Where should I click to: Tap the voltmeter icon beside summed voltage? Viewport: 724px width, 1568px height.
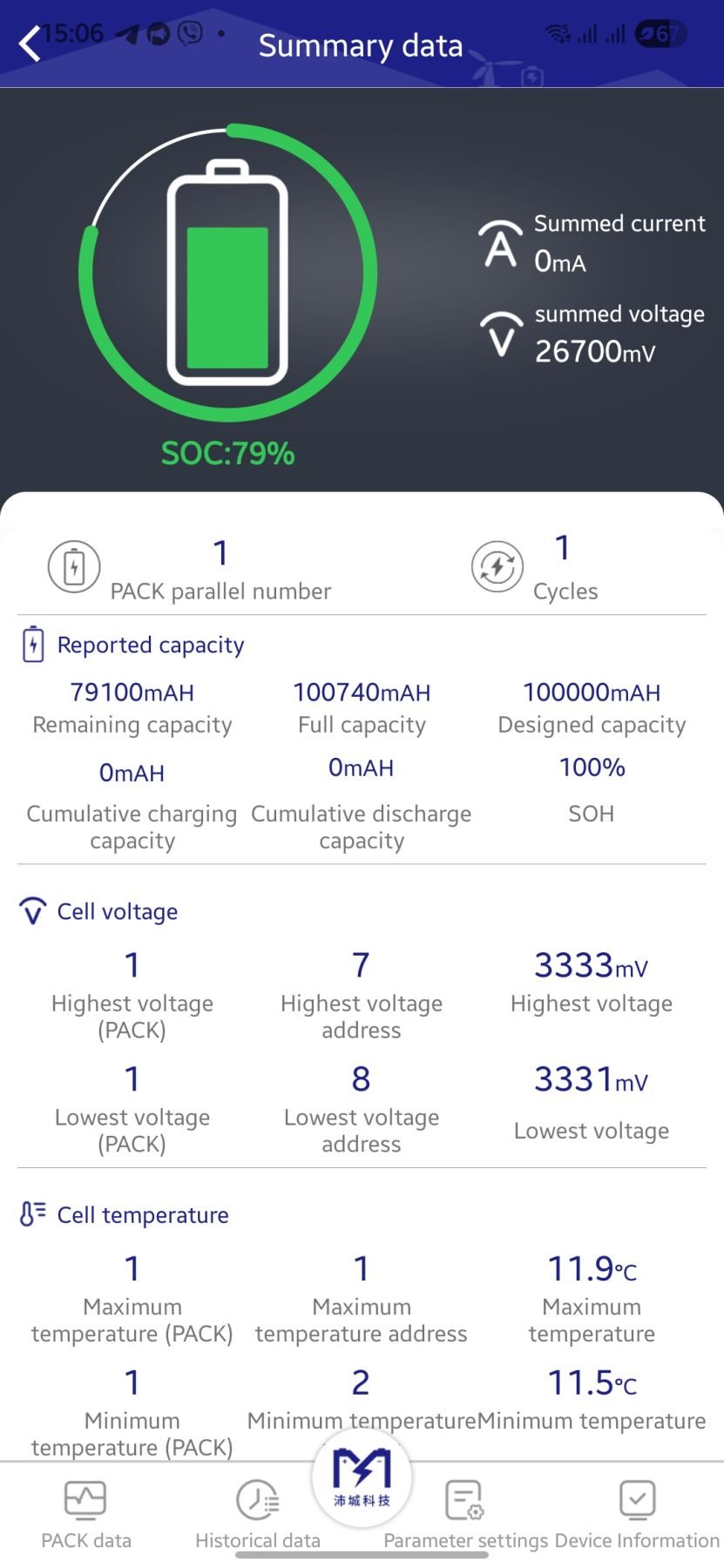tap(501, 335)
